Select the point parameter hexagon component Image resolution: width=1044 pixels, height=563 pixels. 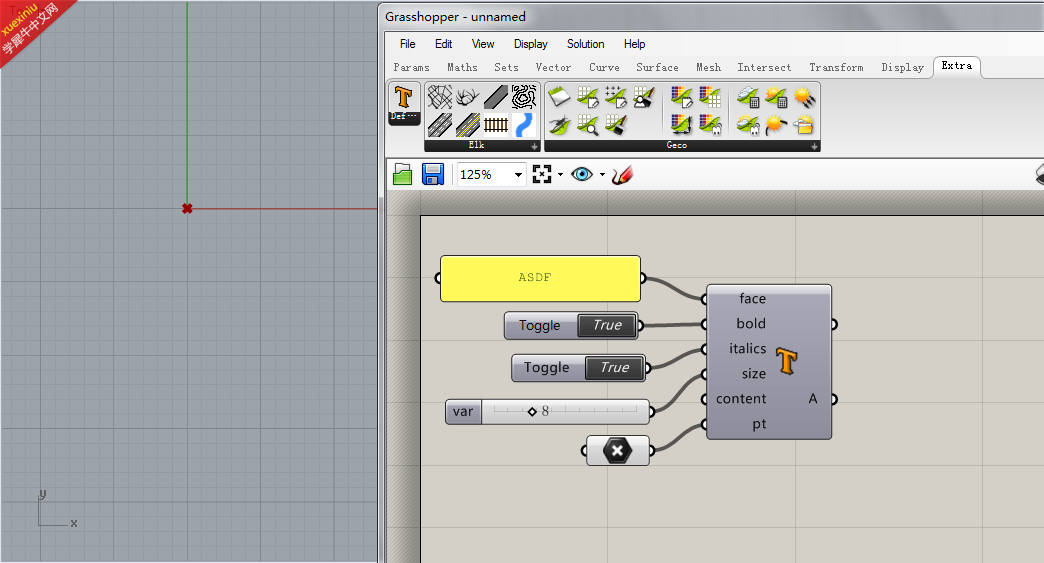coord(617,451)
